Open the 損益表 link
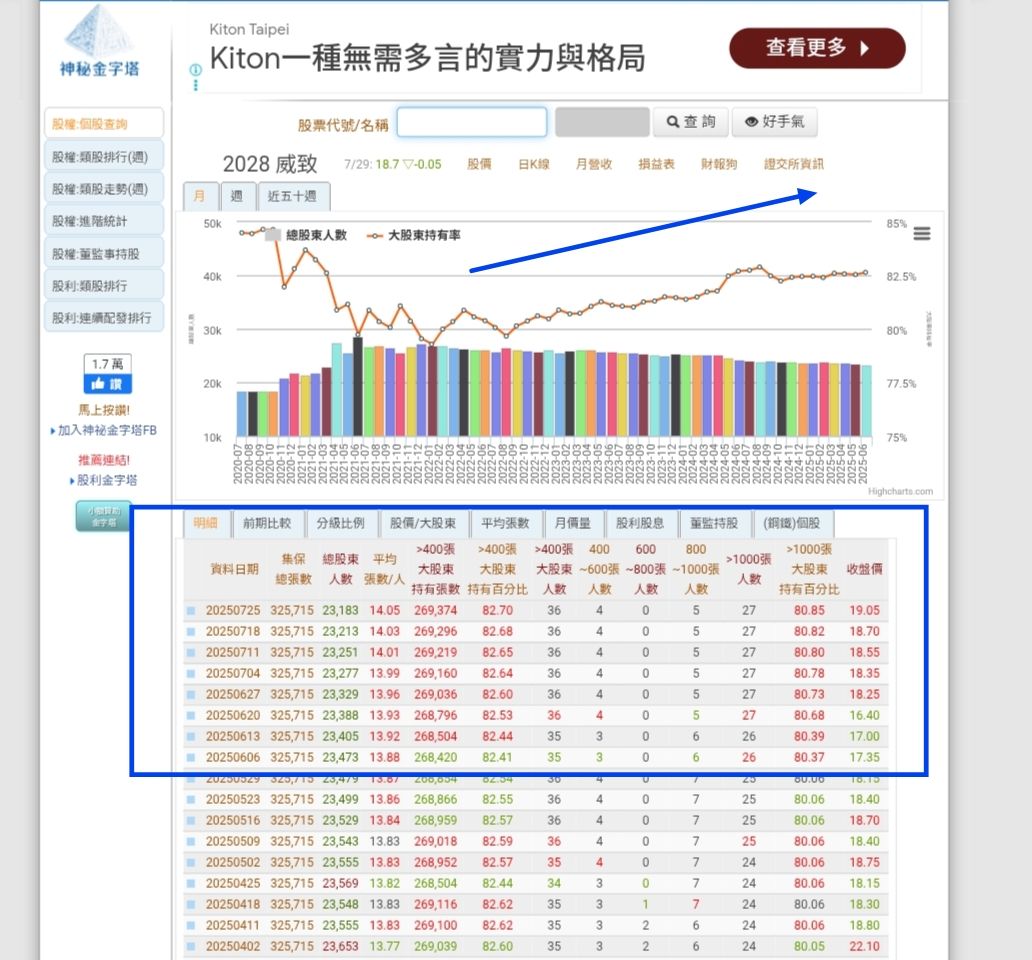Viewport: 1032px width, 960px height. [x=657, y=164]
